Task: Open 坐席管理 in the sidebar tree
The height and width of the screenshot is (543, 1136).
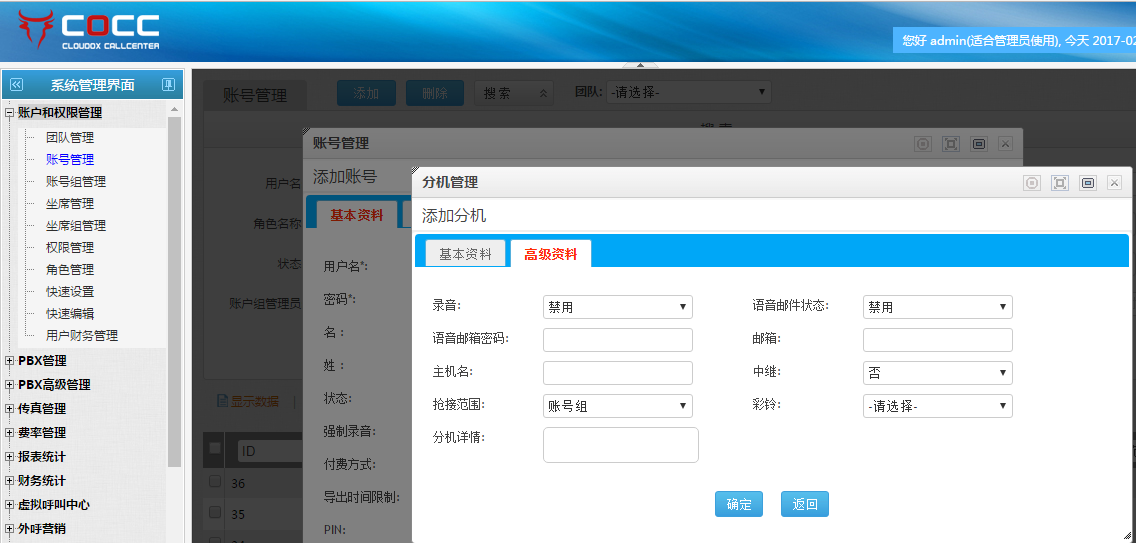Action: [70, 204]
